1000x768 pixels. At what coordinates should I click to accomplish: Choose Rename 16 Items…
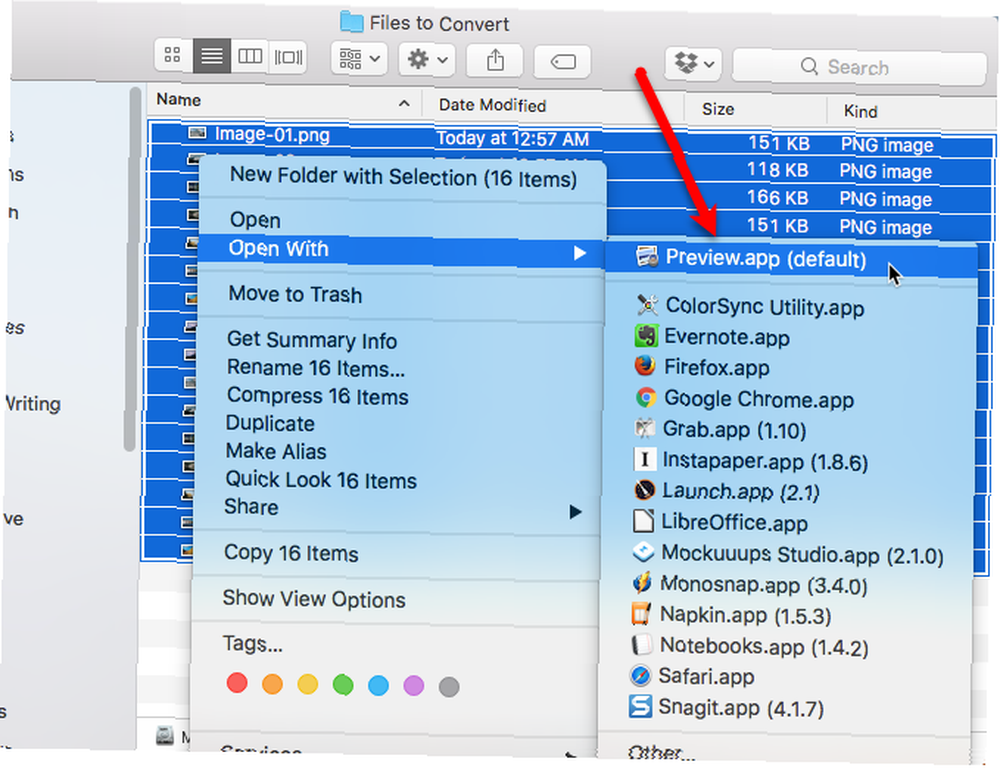[316, 368]
